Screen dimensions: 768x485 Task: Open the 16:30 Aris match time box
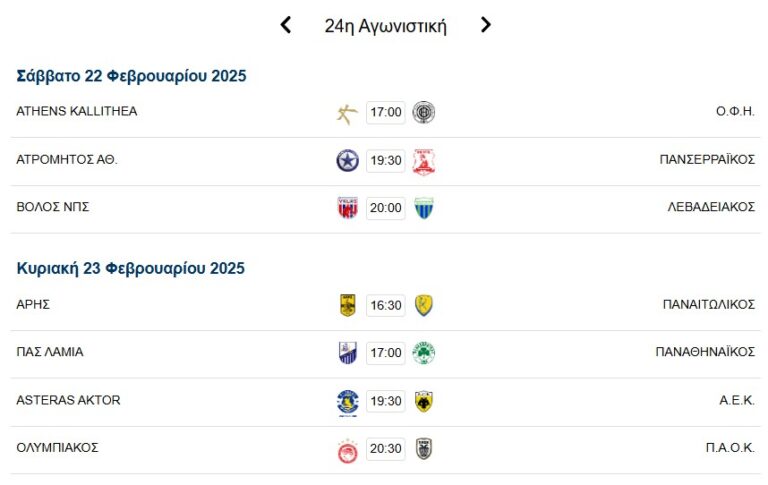point(385,305)
